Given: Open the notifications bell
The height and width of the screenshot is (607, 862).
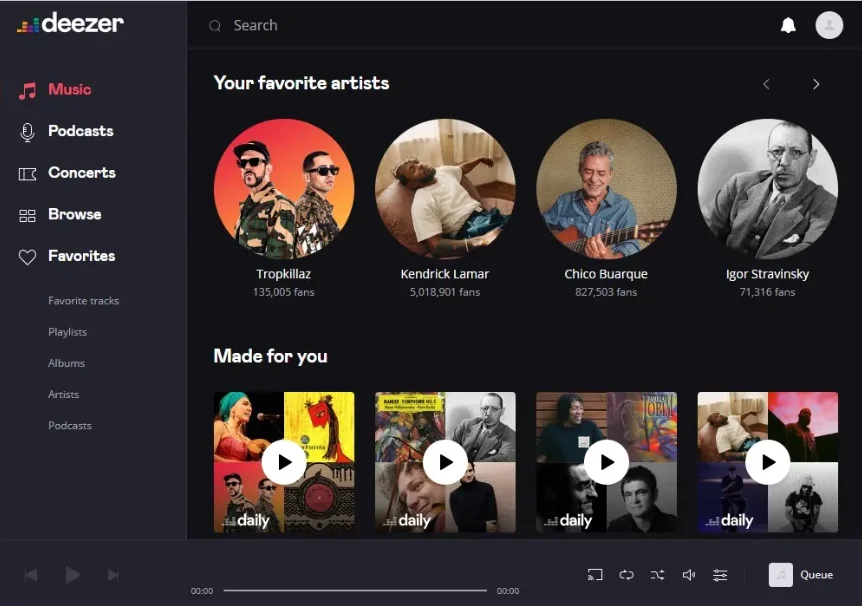Looking at the screenshot, I should 788,25.
